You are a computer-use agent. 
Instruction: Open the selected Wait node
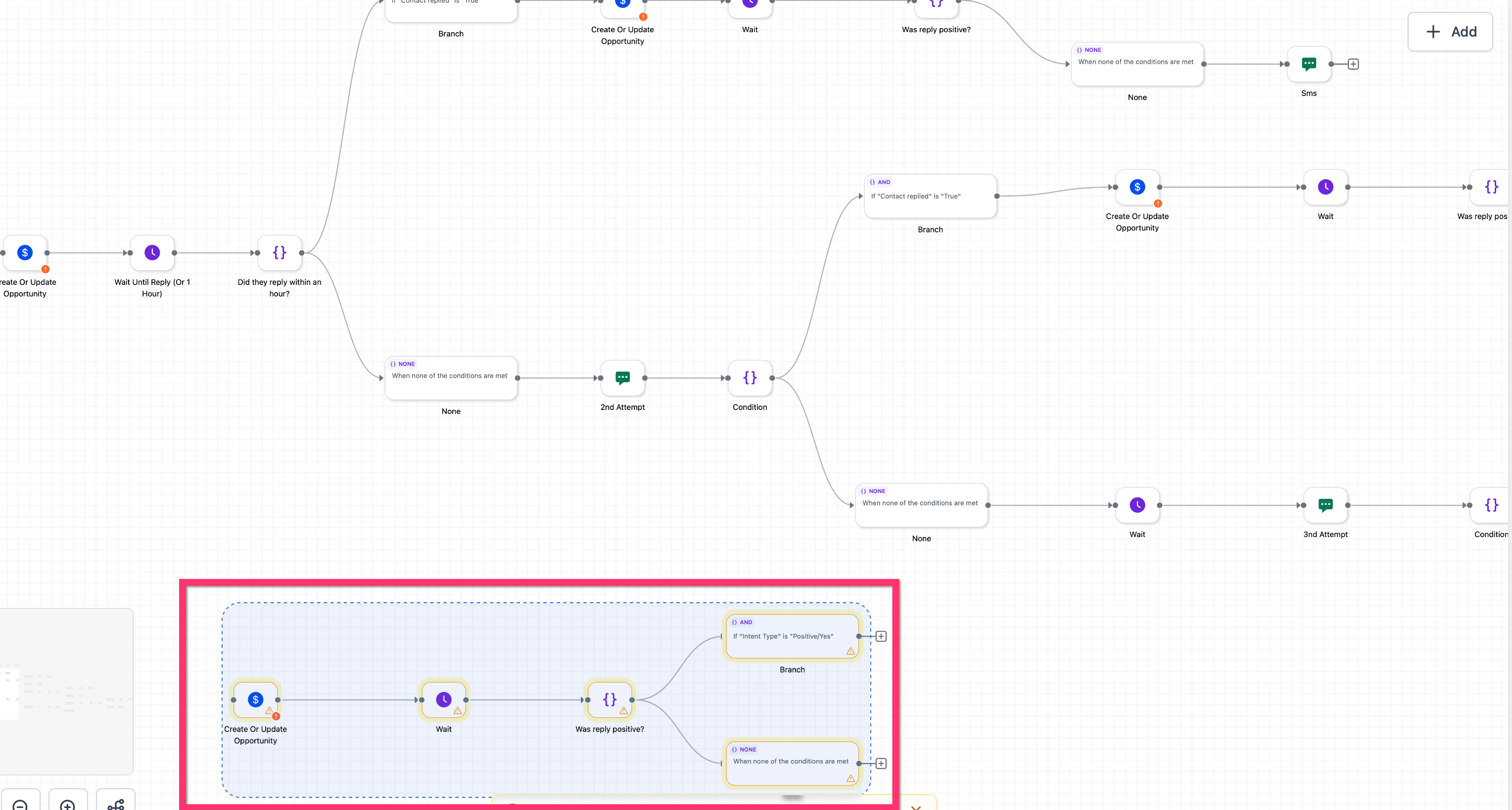click(x=444, y=700)
